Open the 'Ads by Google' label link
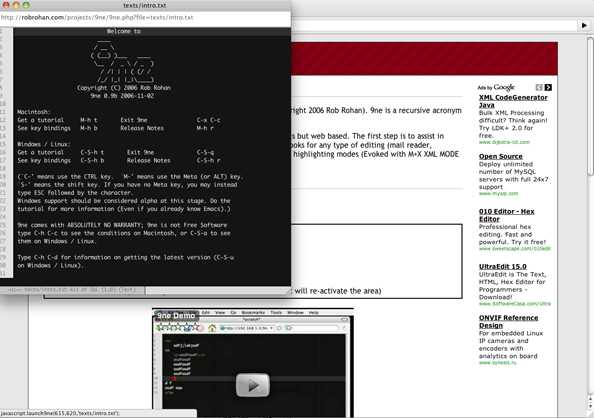Viewport: 594px width, 418px height. pyautogui.click(x=496, y=88)
